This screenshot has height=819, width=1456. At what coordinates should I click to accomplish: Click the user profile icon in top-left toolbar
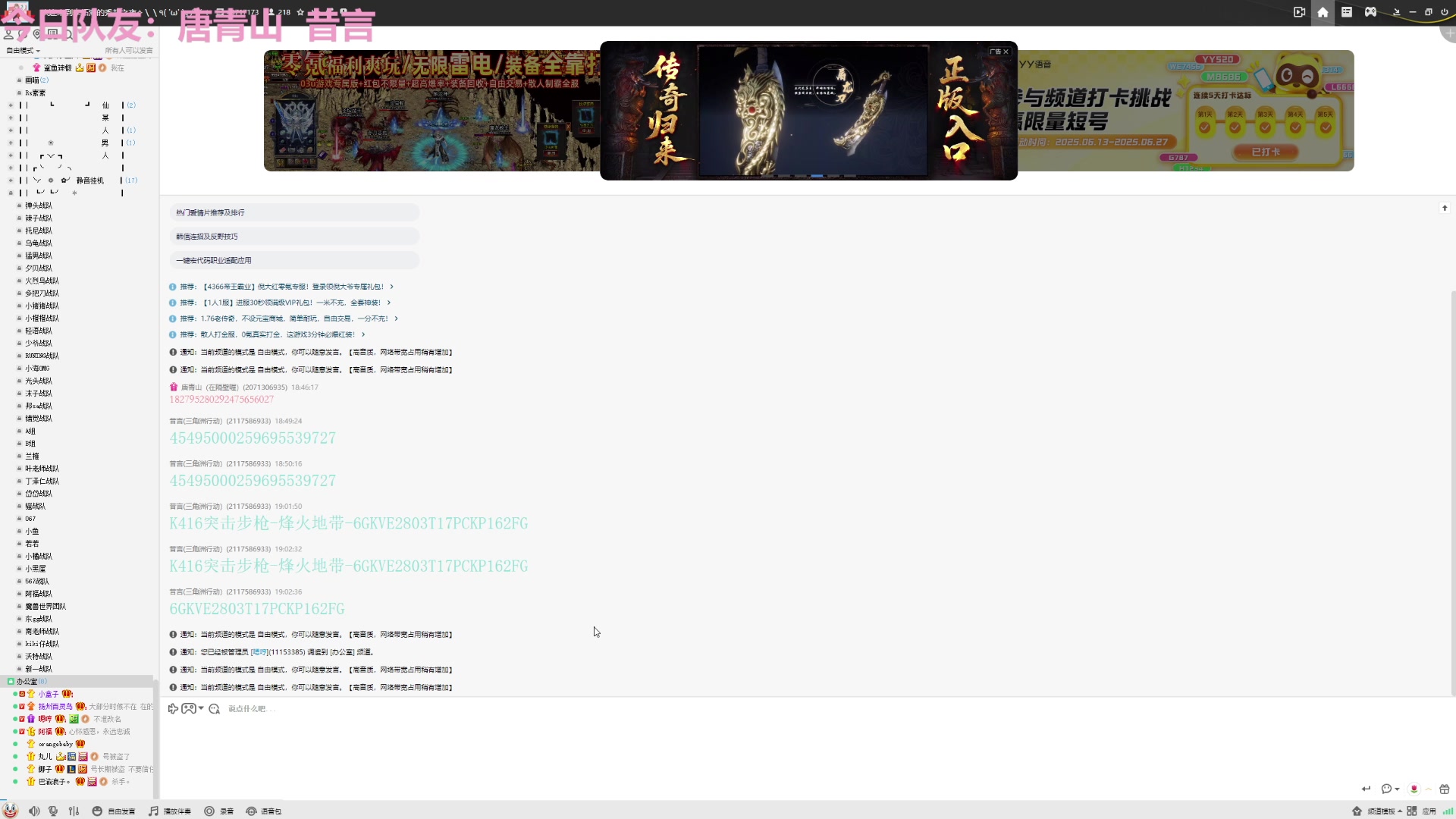(8, 34)
